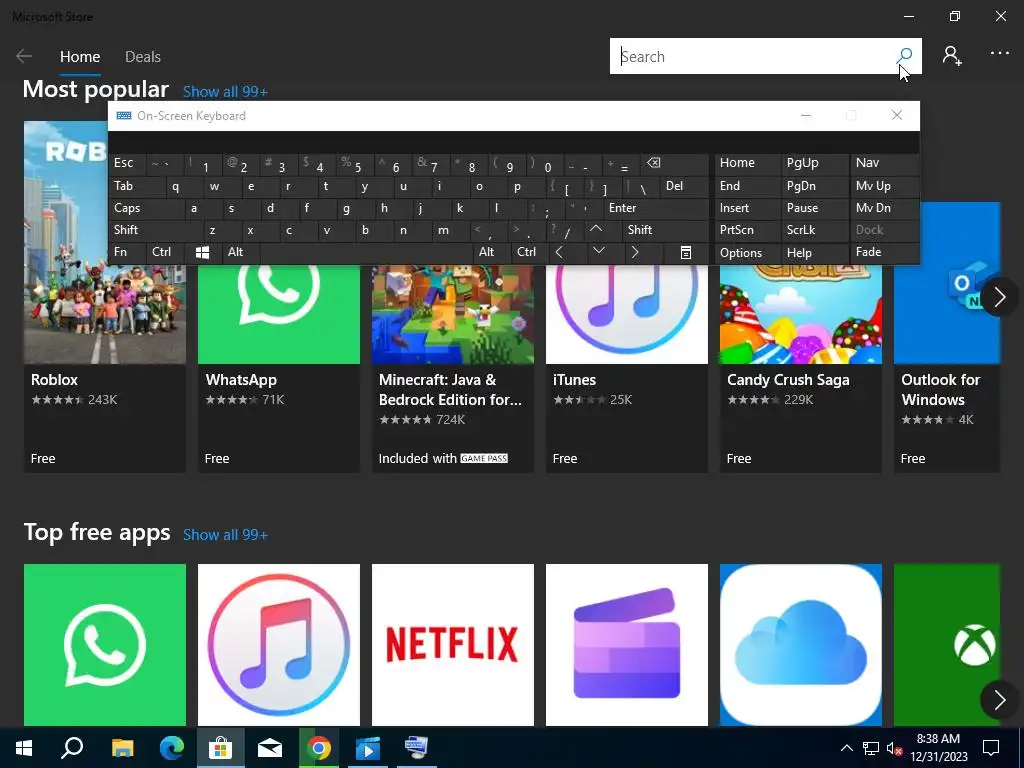The height and width of the screenshot is (768, 1024).
Task: Click the Del key on keyboard
Action: click(684, 186)
